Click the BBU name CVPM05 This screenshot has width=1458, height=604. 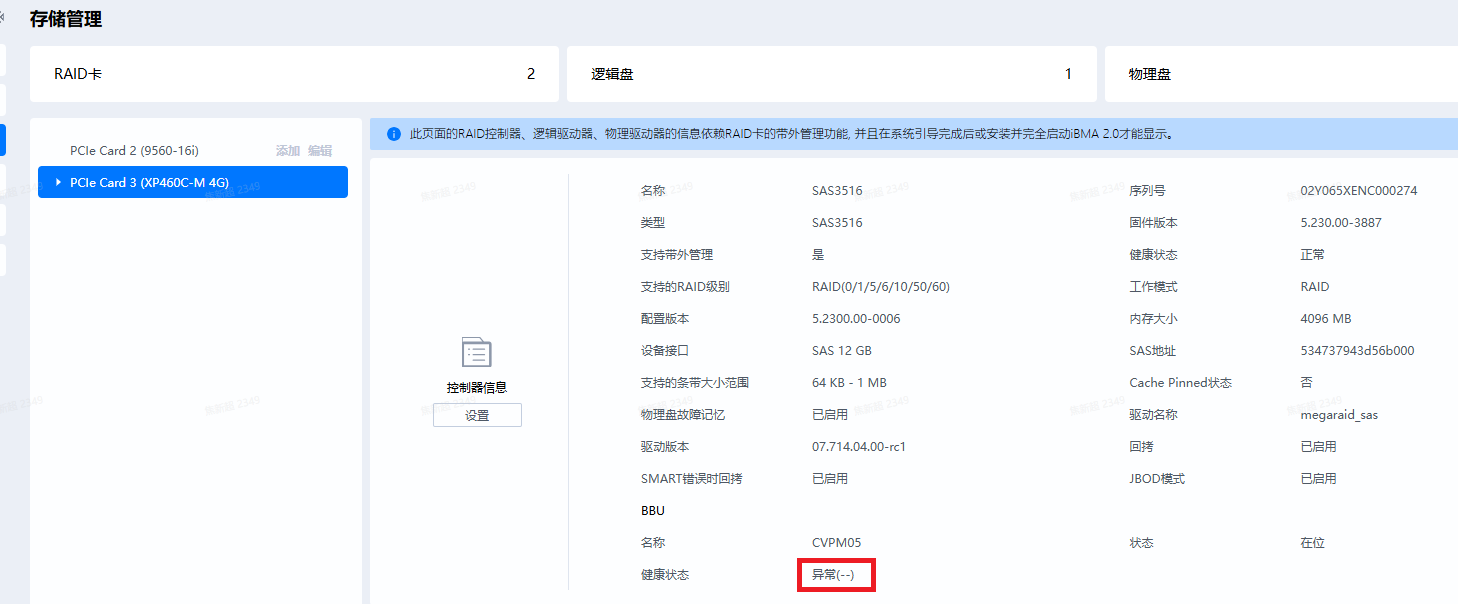click(836, 543)
